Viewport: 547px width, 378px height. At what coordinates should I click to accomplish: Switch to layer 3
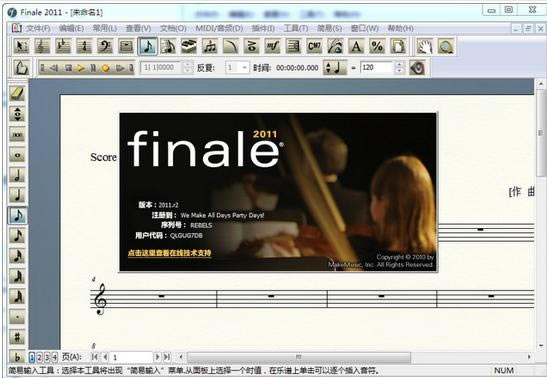[47, 357]
